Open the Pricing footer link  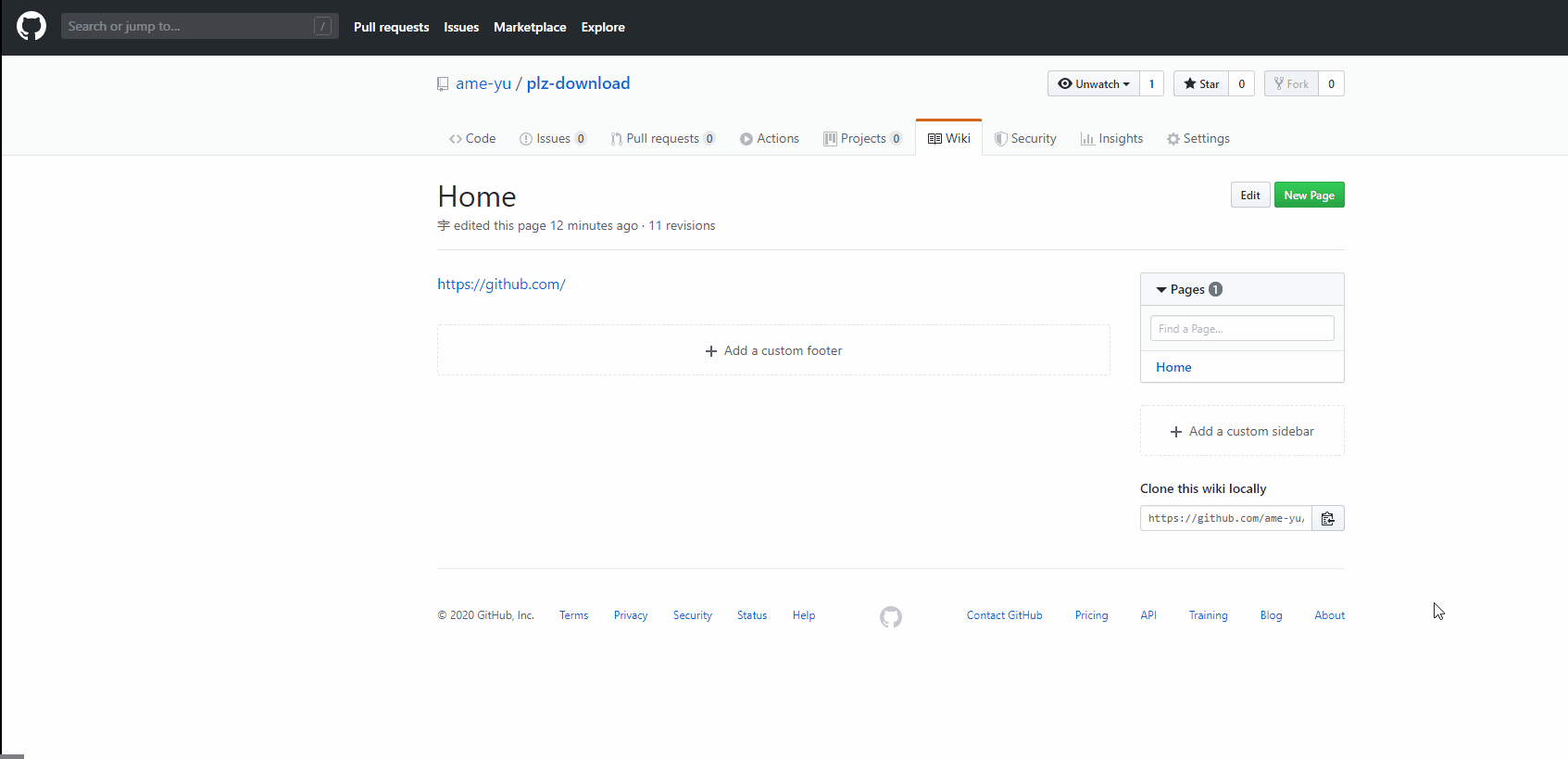click(1091, 615)
